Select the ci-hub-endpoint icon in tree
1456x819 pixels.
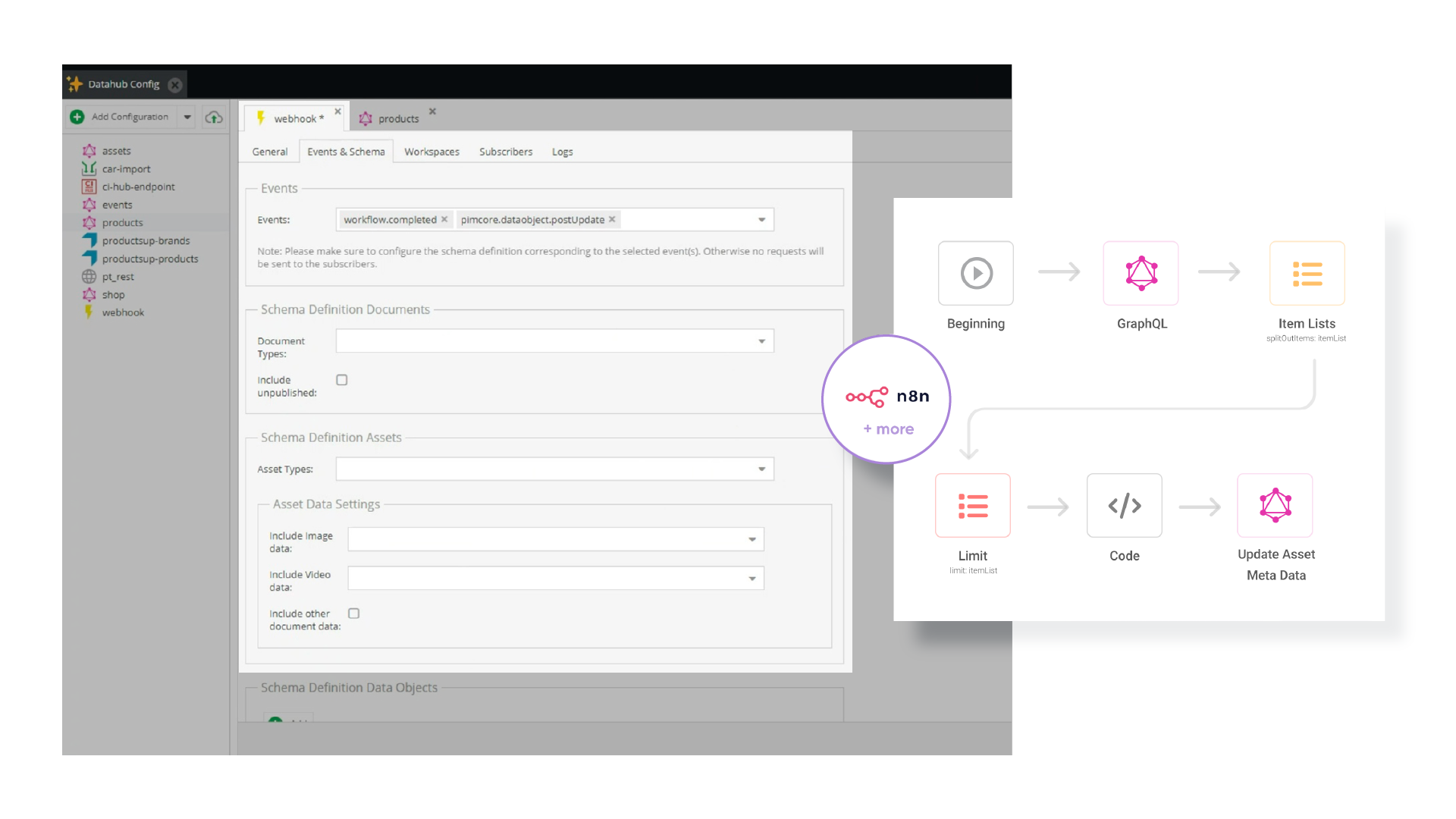pyautogui.click(x=89, y=187)
